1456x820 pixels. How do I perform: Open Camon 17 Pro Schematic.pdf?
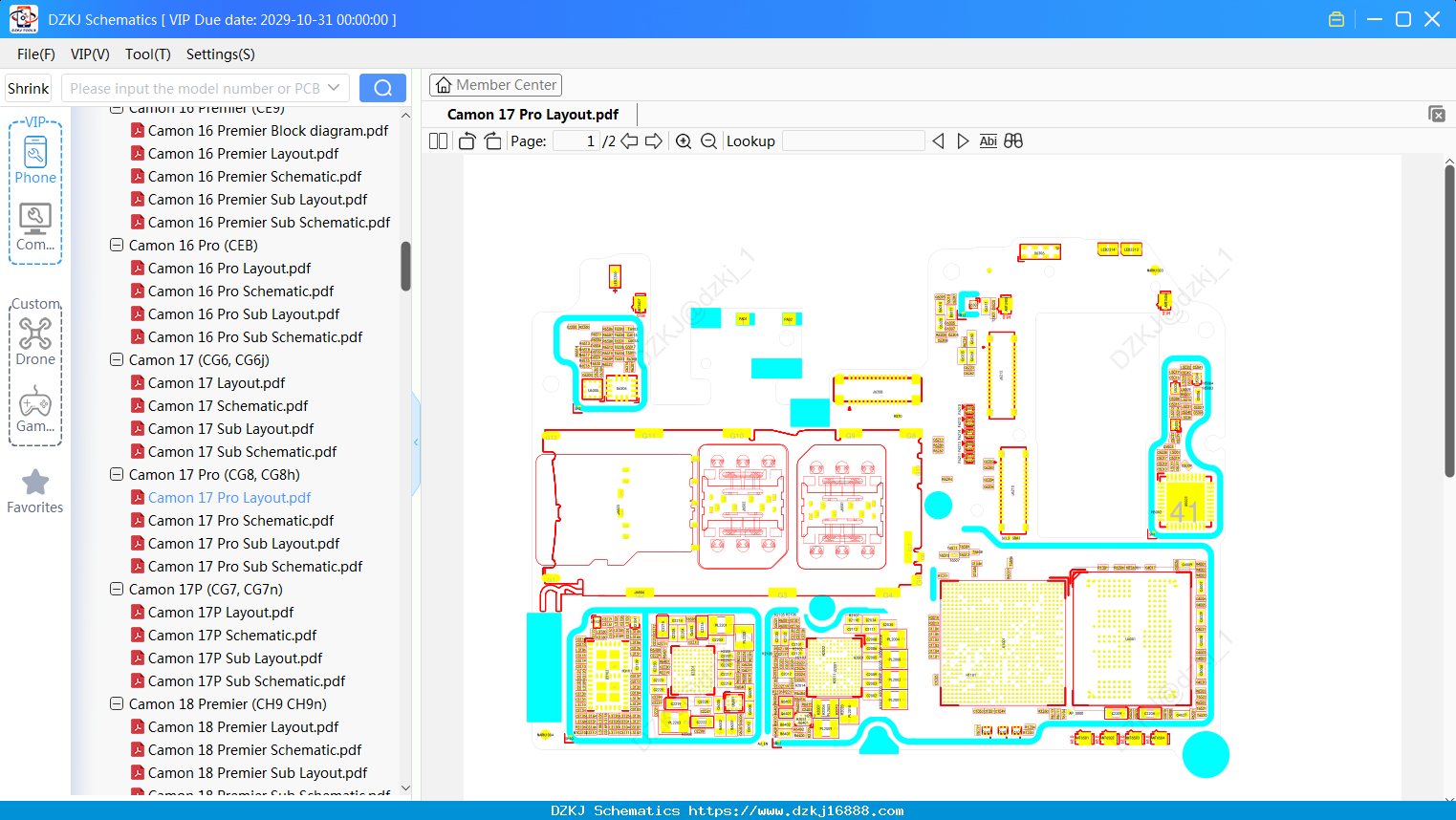pyautogui.click(x=241, y=521)
